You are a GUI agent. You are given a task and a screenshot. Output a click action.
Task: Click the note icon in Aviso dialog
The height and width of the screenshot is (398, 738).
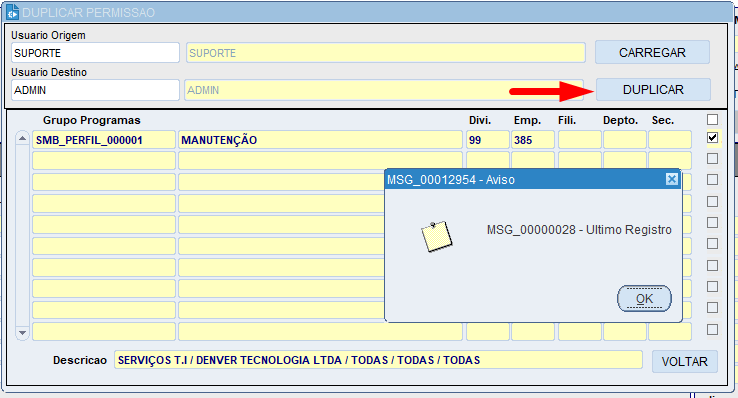click(x=436, y=237)
